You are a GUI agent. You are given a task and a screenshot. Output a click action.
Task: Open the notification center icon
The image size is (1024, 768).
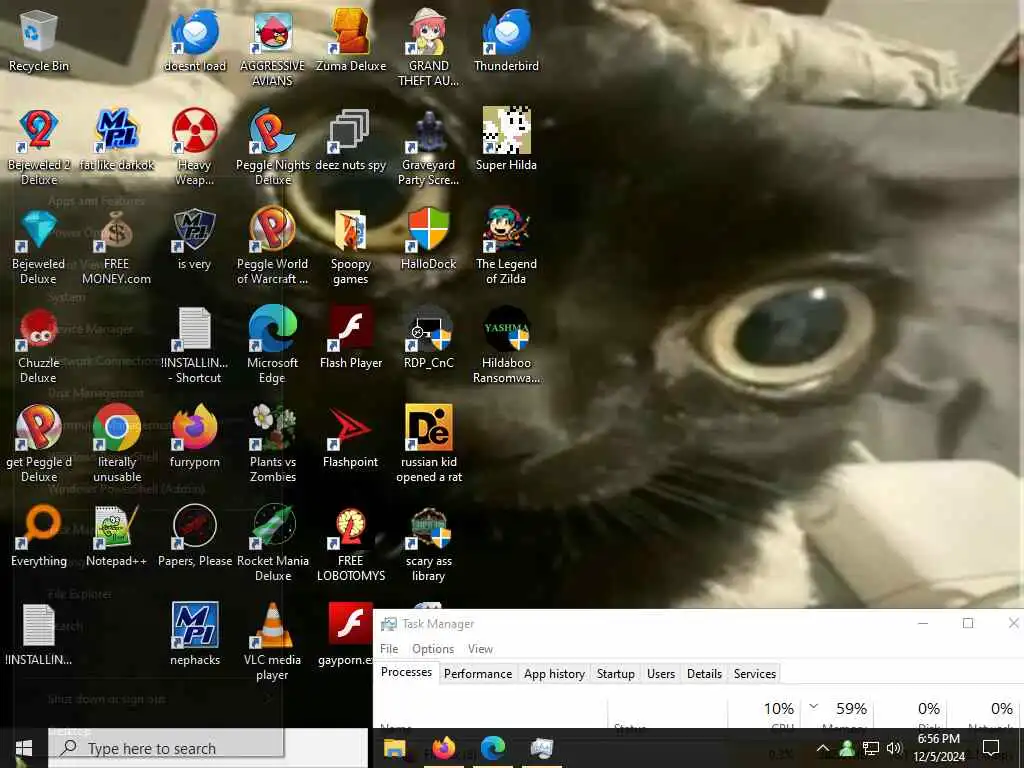(991, 748)
